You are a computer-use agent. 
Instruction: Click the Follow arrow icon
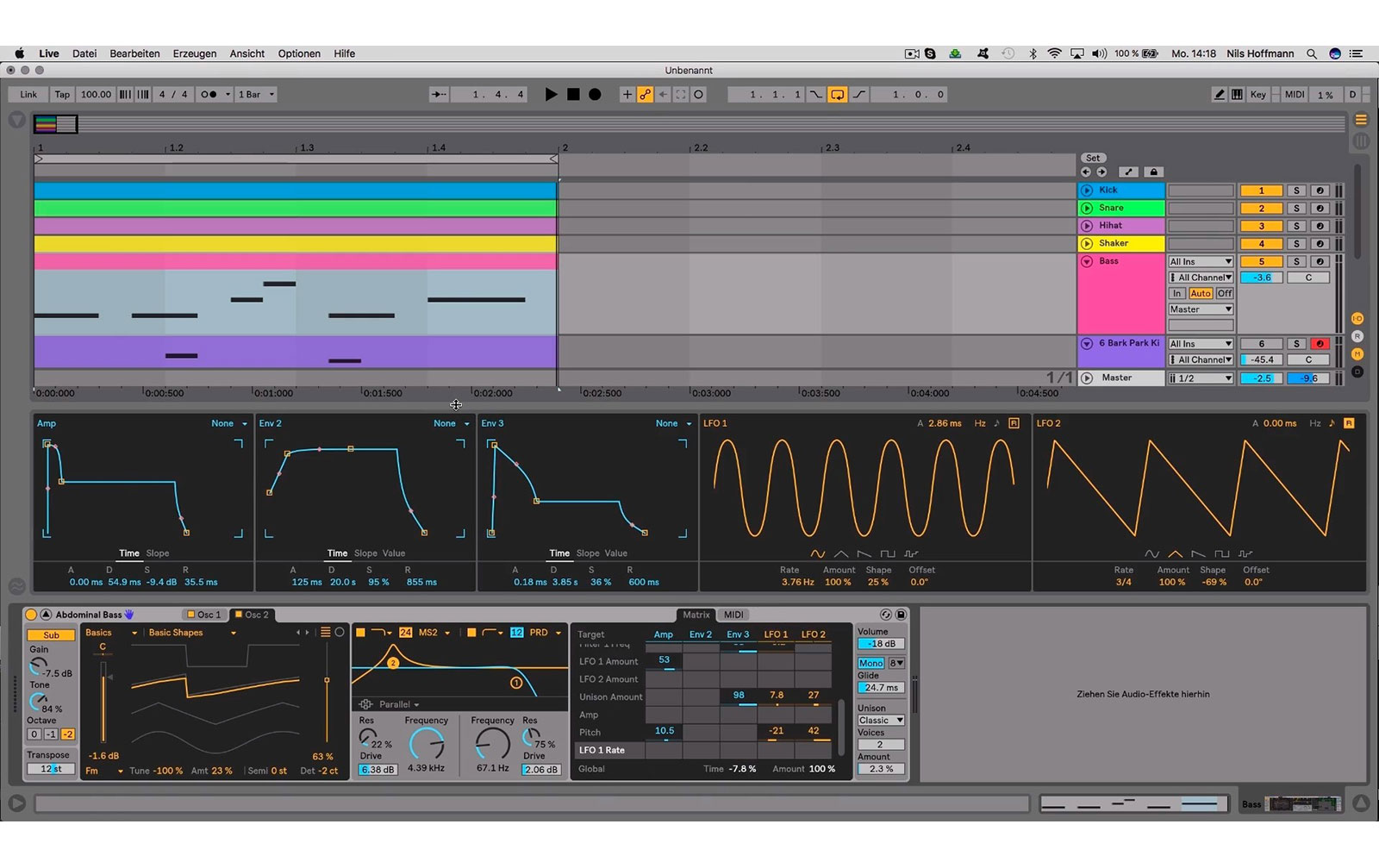point(439,95)
